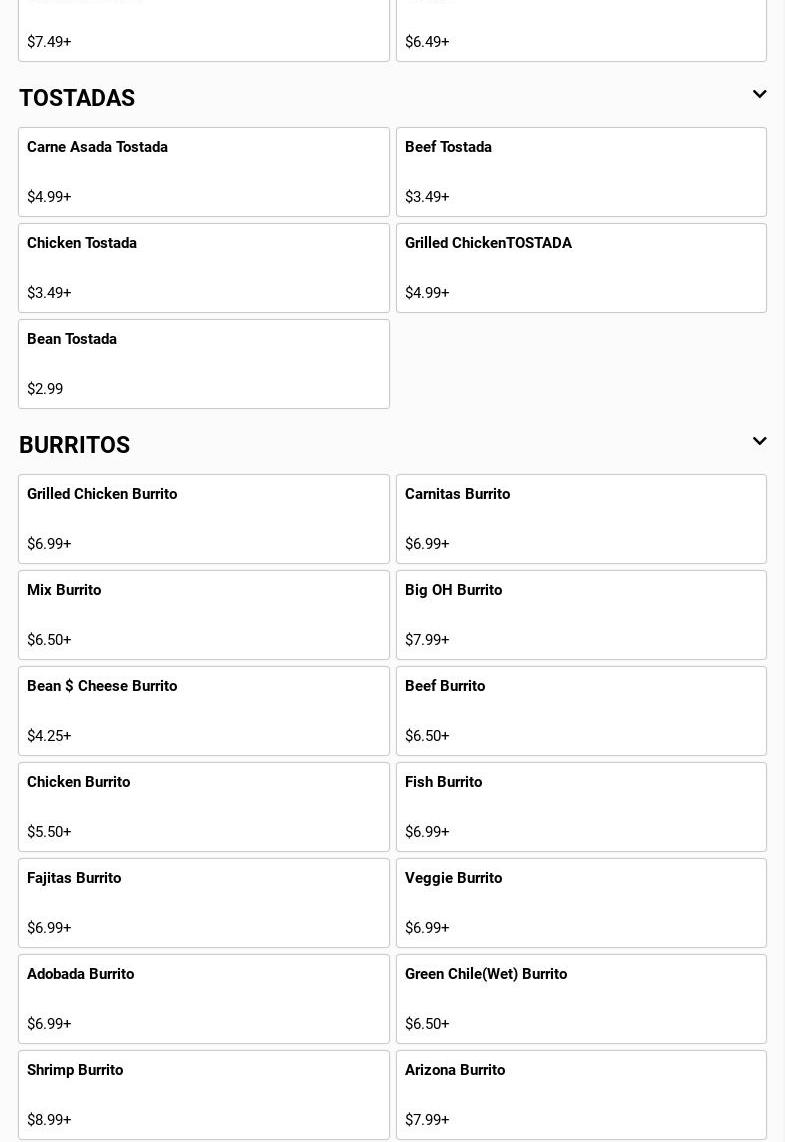Select the Carnitas Burrito card

point(581,519)
